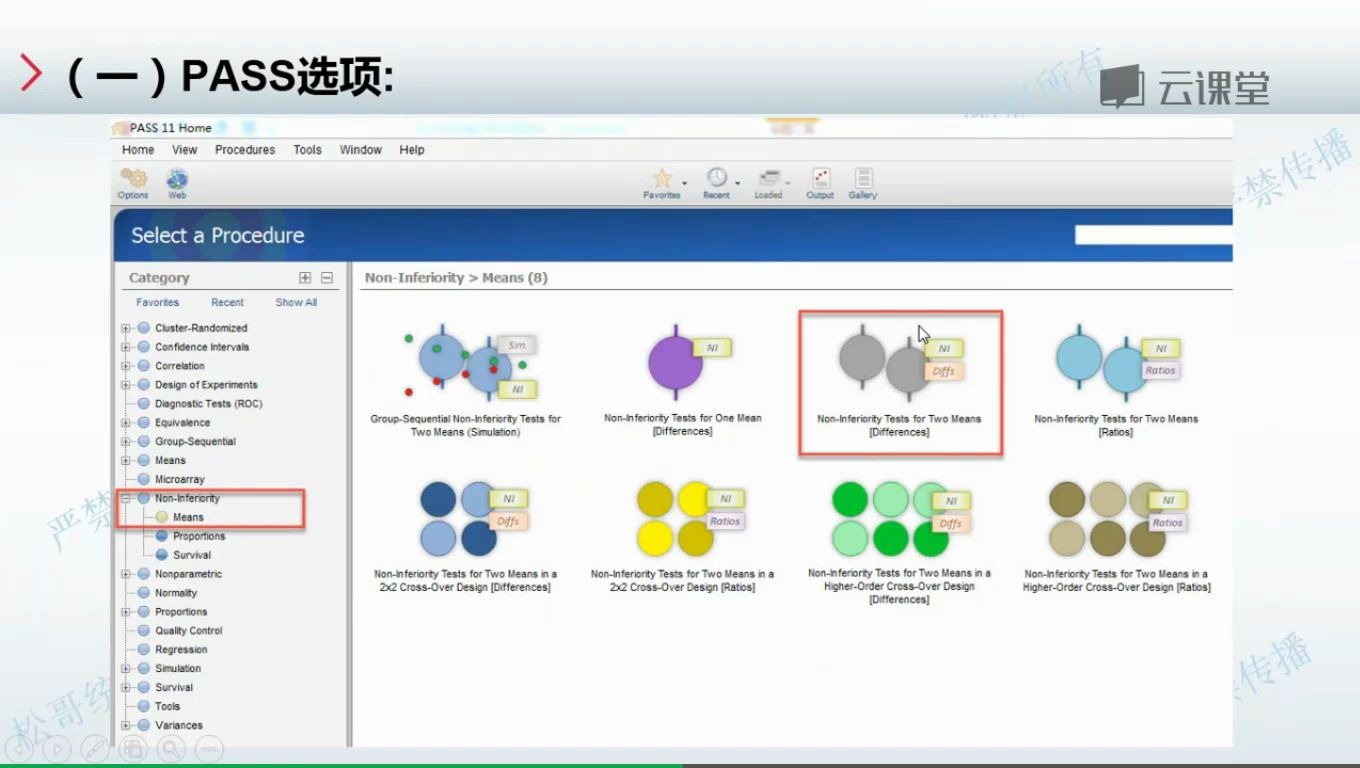Click the Web globe icon
Screen dimensions: 1360x768
point(177,183)
